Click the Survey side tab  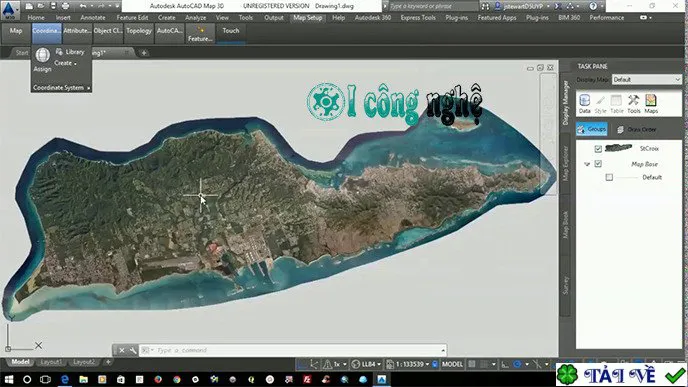point(565,285)
